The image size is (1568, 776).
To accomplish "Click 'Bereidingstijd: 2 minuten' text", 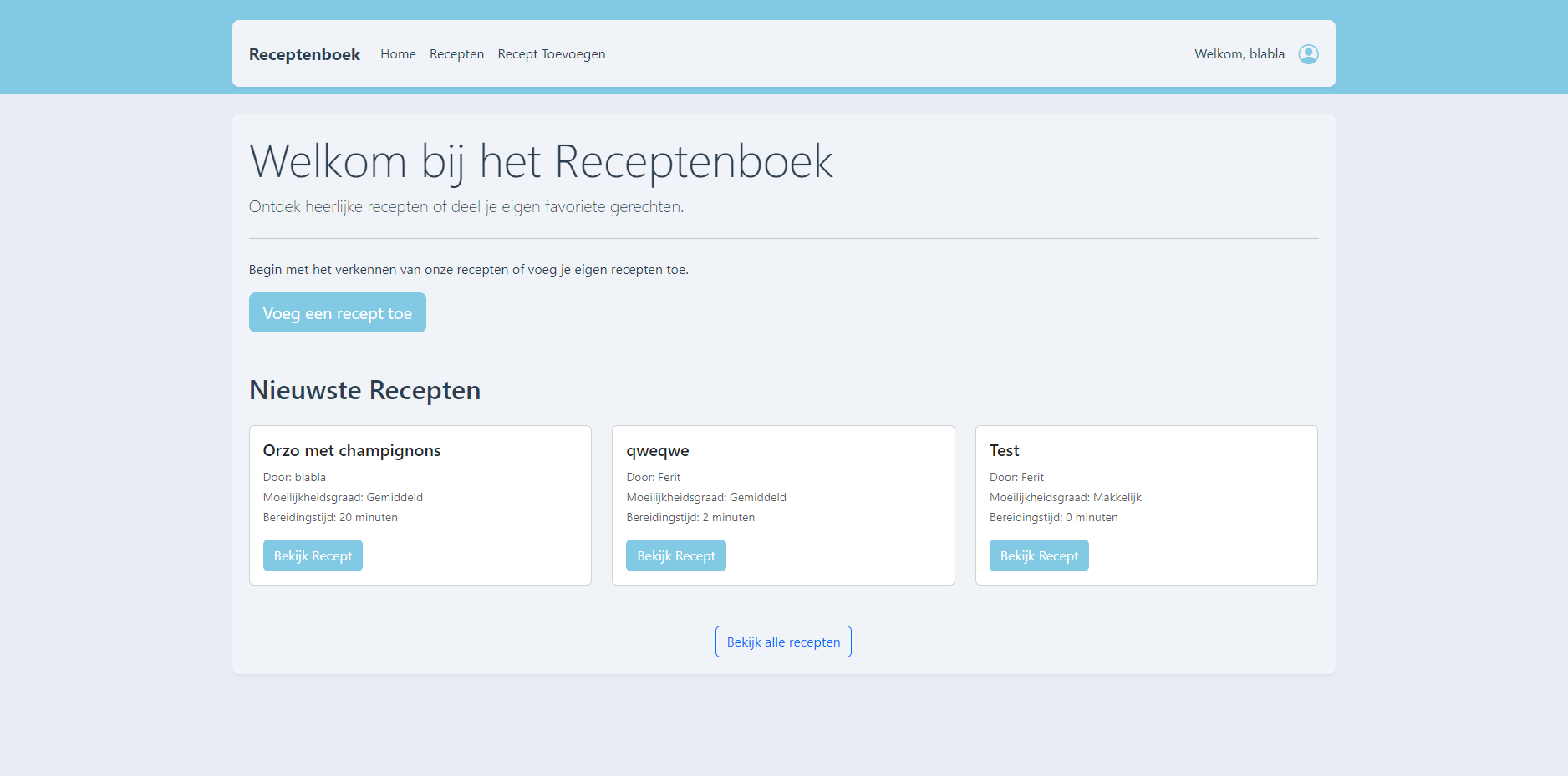I will [690, 517].
